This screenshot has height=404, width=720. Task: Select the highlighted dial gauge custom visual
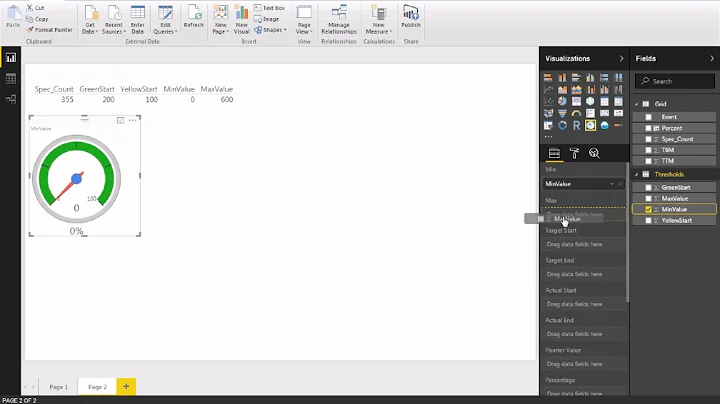click(x=591, y=125)
